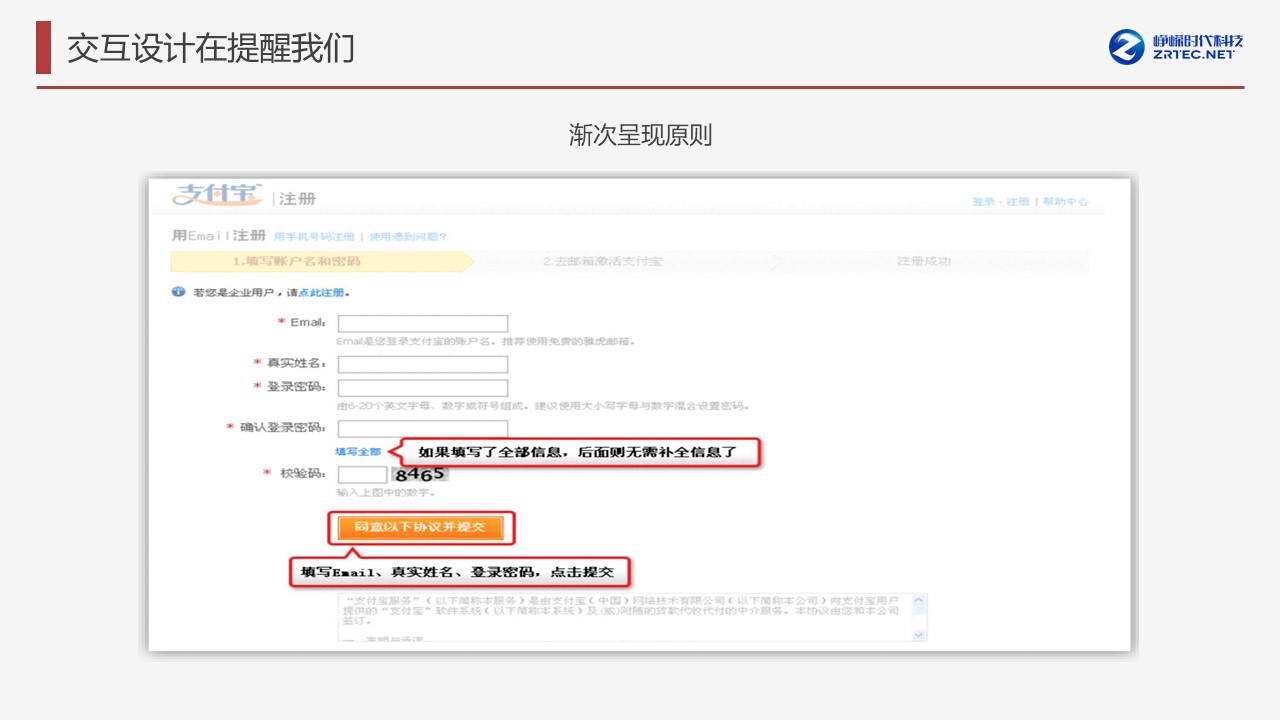Open the 帮助中心 help link
This screenshot has width=1280, height=720.
point(1065,202)
